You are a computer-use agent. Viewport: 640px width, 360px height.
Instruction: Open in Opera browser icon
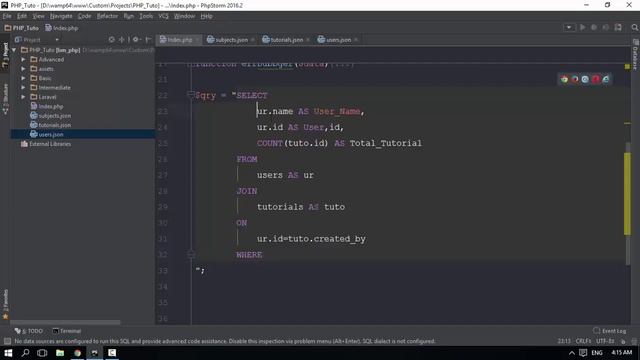tap(596, 80)
